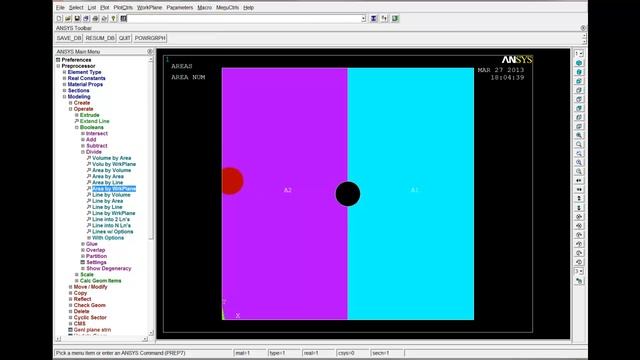
Task: Select the Top View icon
Action: tap(579, 99)
